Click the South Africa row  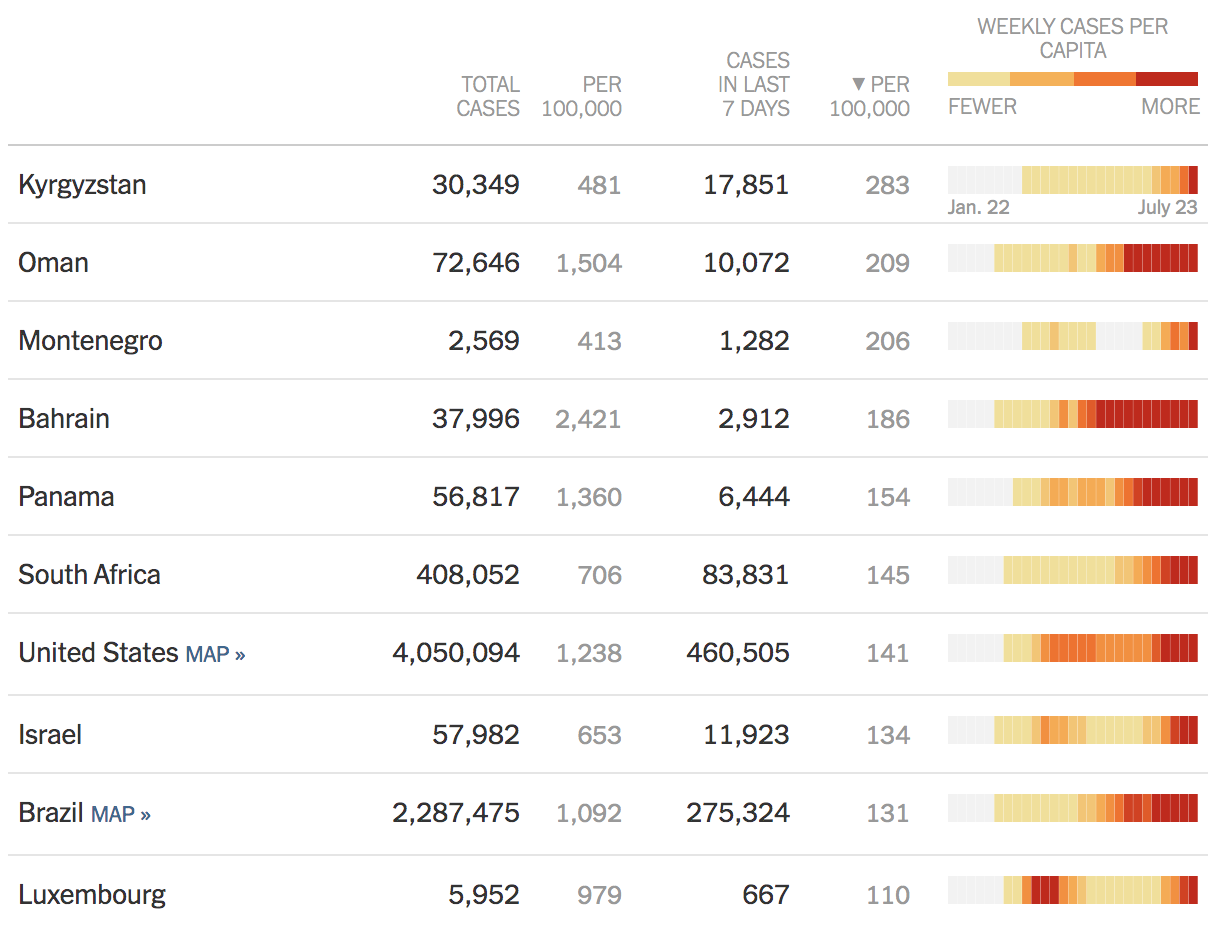pyautogui.click(x=90, y=575)
